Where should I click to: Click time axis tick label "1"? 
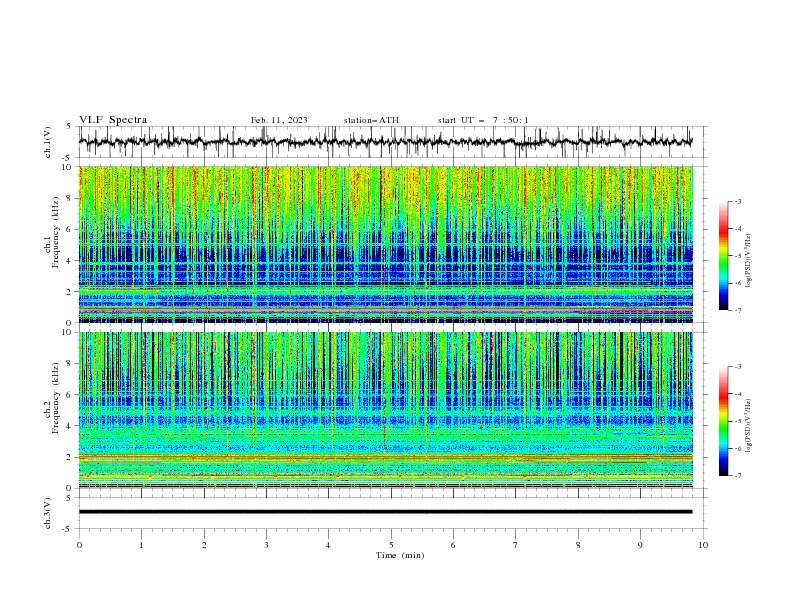pyautogui.click(x=141, y=545)
